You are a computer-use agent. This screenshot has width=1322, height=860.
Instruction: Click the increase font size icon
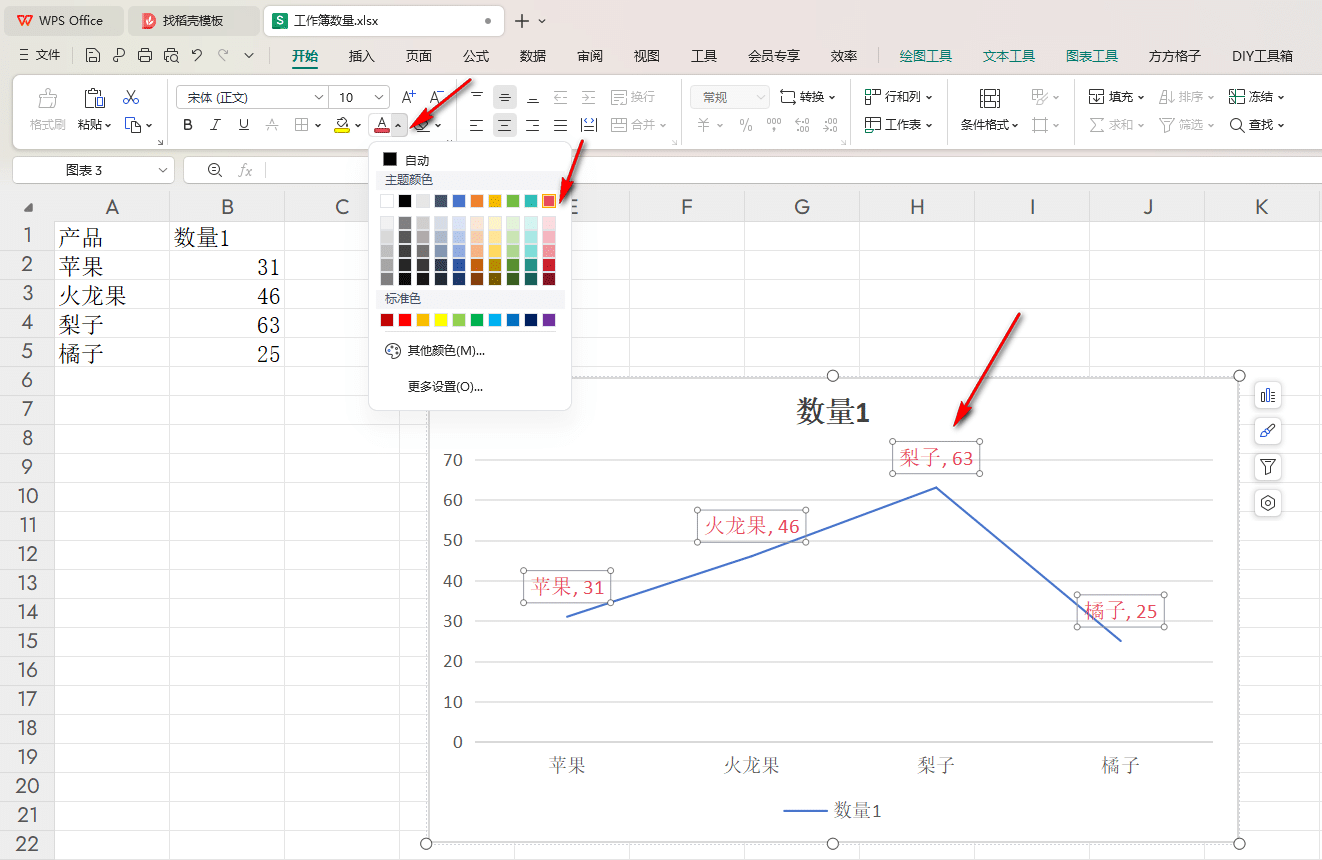click(x=408, y=97)
